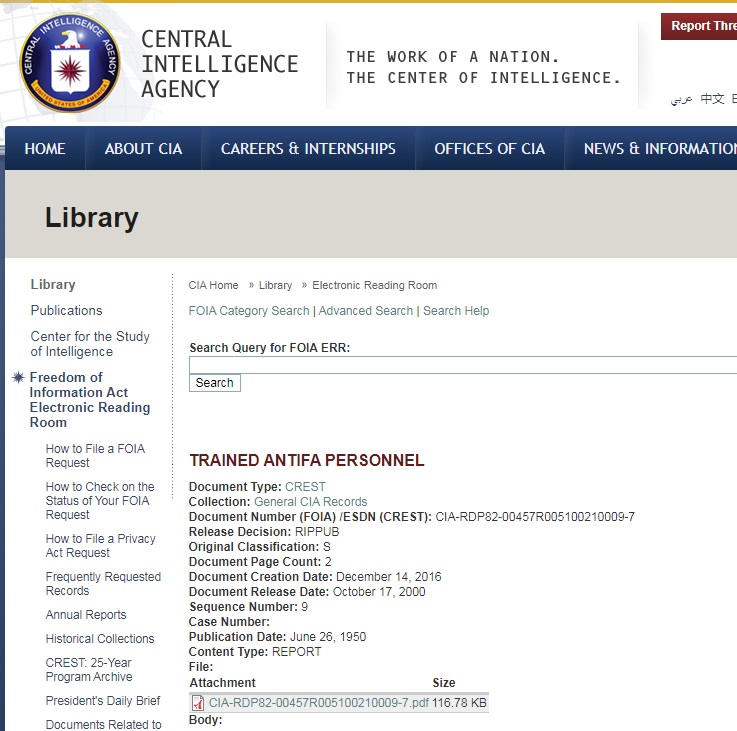Open the President's Daily Brief link
This screenshot has width=737, height=731.
[x=103, y=700]
